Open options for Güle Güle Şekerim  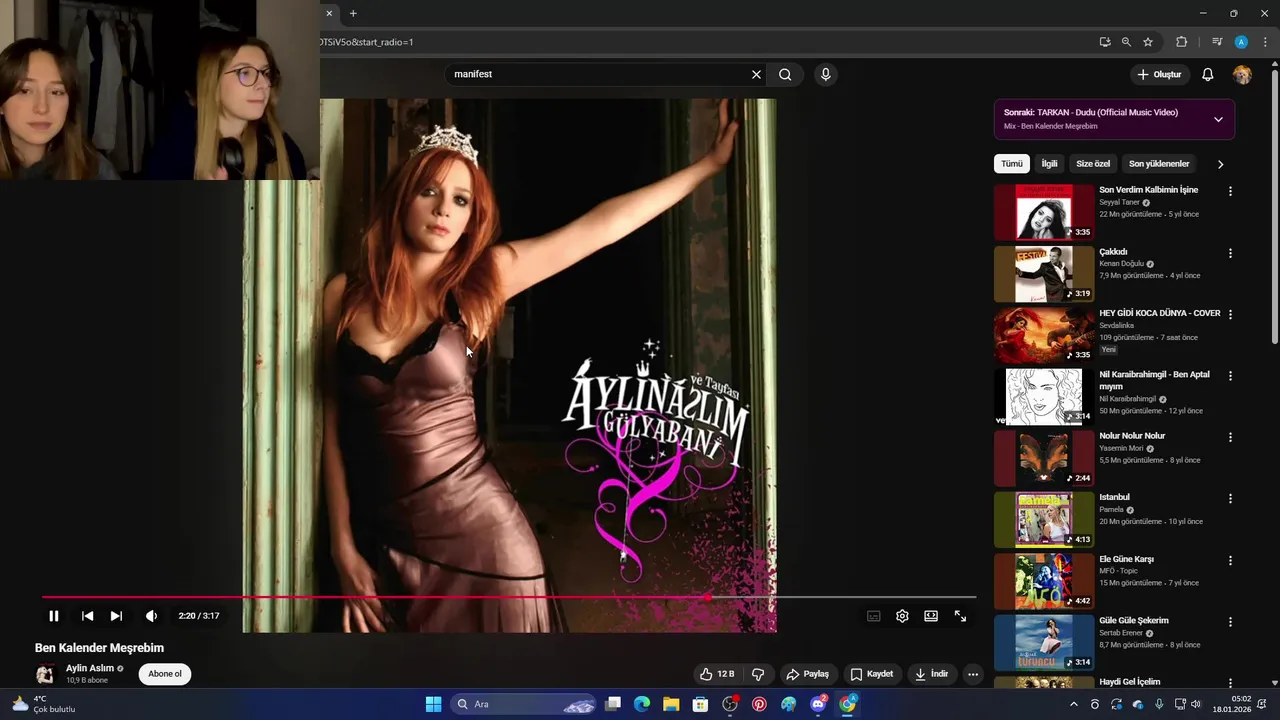pos(1230,621)
